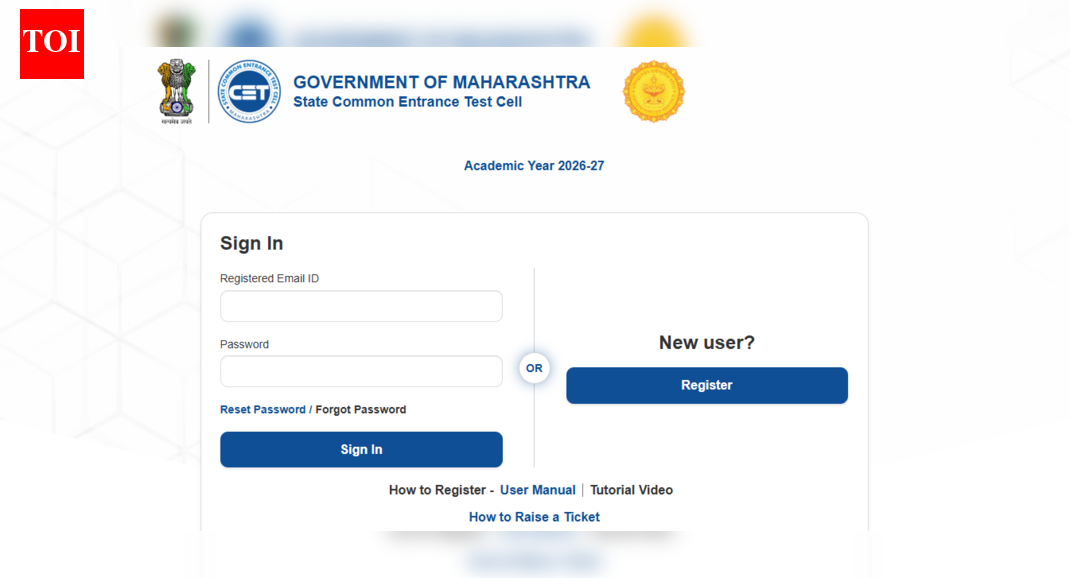1070x578 pixels.
Task: Select the Forgot Password link
Action: coord(361,410)
